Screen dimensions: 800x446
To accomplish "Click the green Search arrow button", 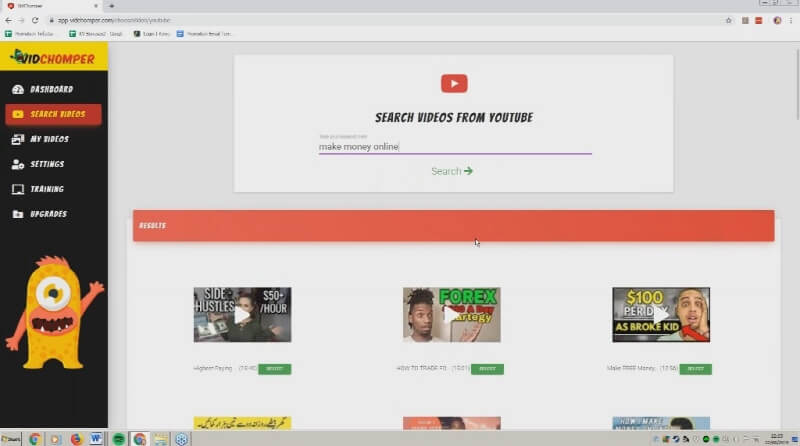I will [x=452, y=171].
